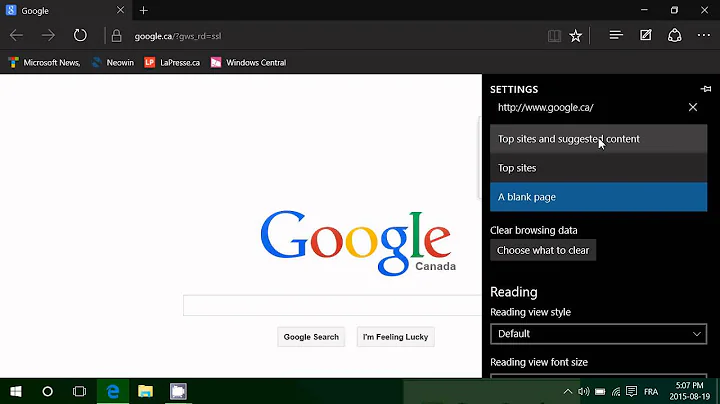
Task: Open Action Center notifications
Action: point(631,391)
